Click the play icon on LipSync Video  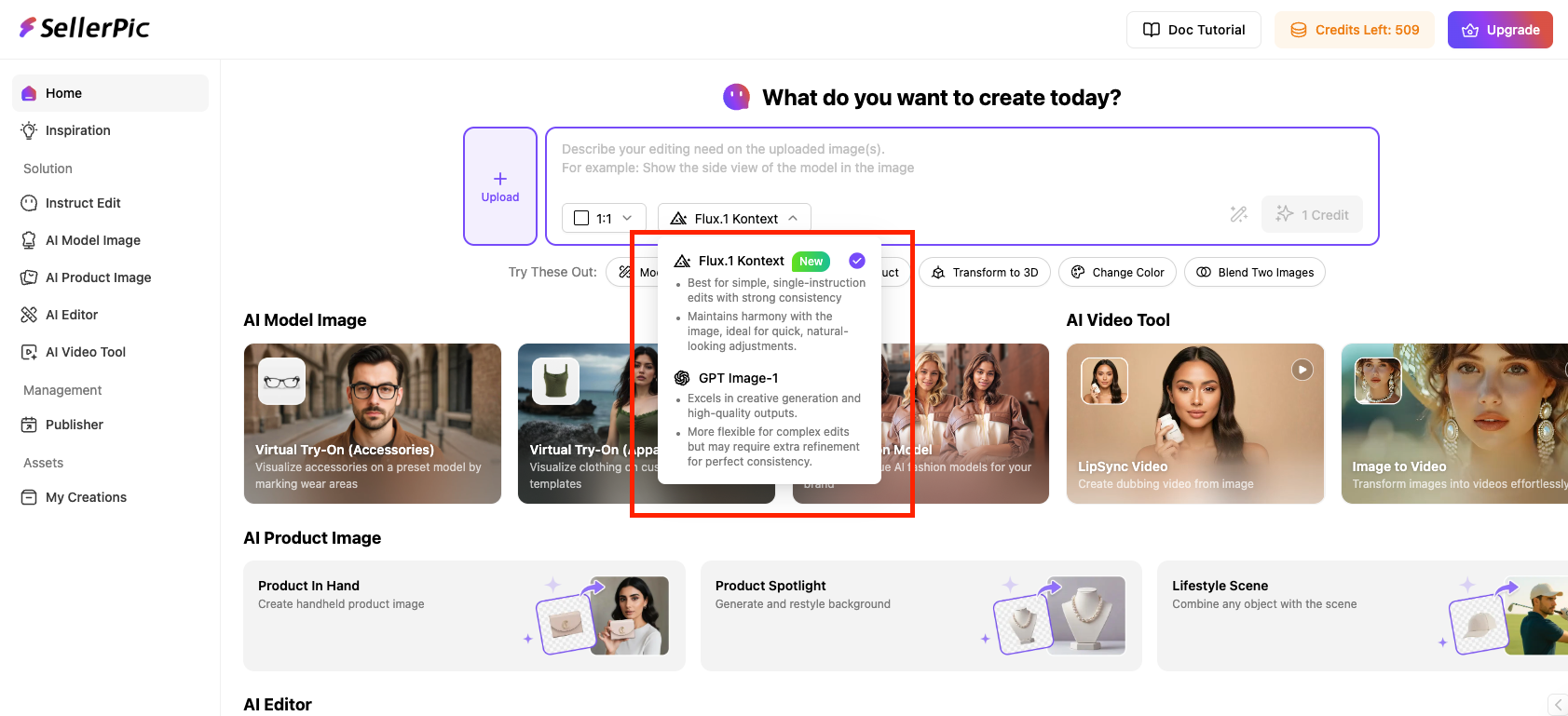click(1302, 370)
